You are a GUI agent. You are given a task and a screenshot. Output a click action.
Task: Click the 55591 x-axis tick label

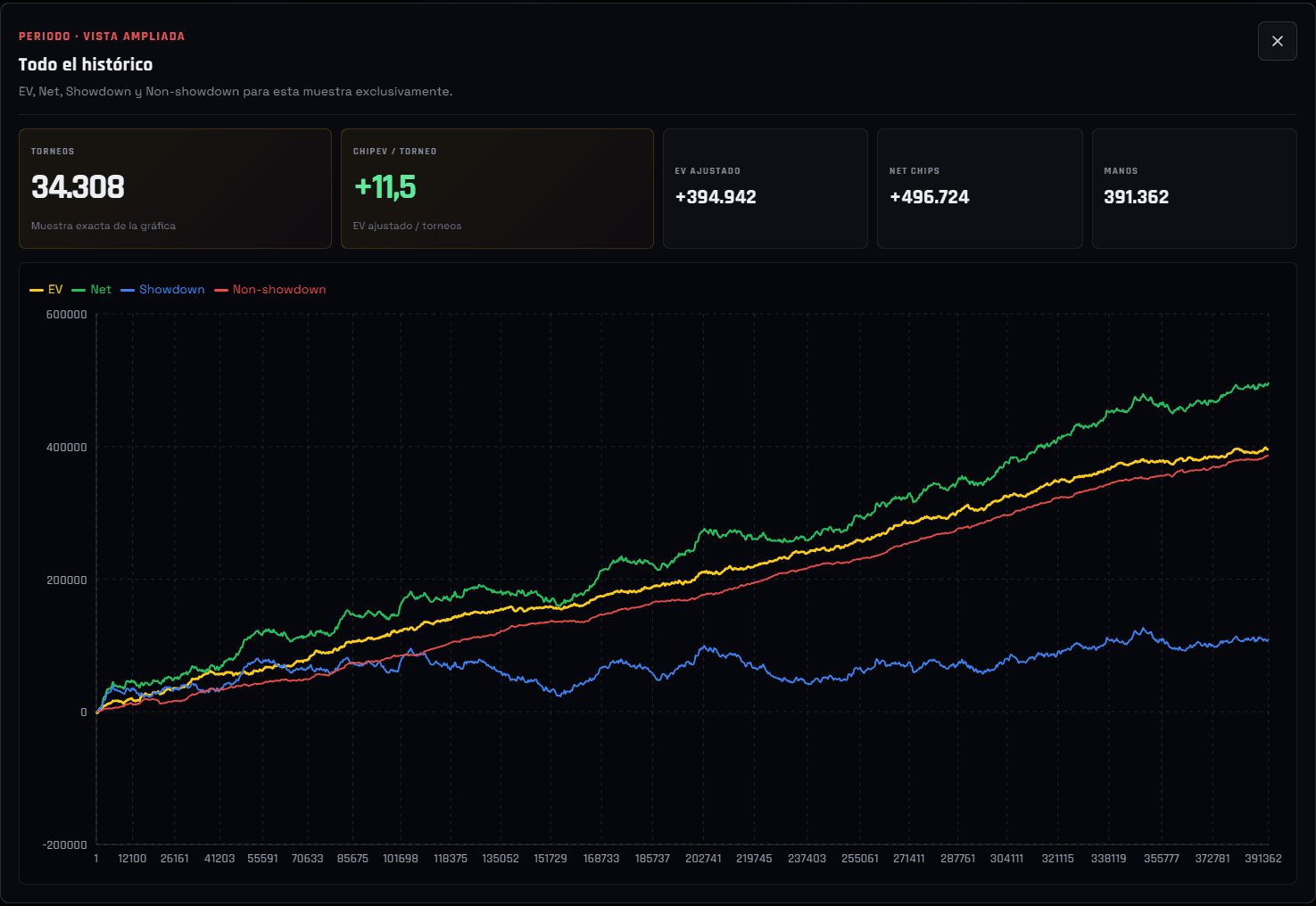click(262, 859)
